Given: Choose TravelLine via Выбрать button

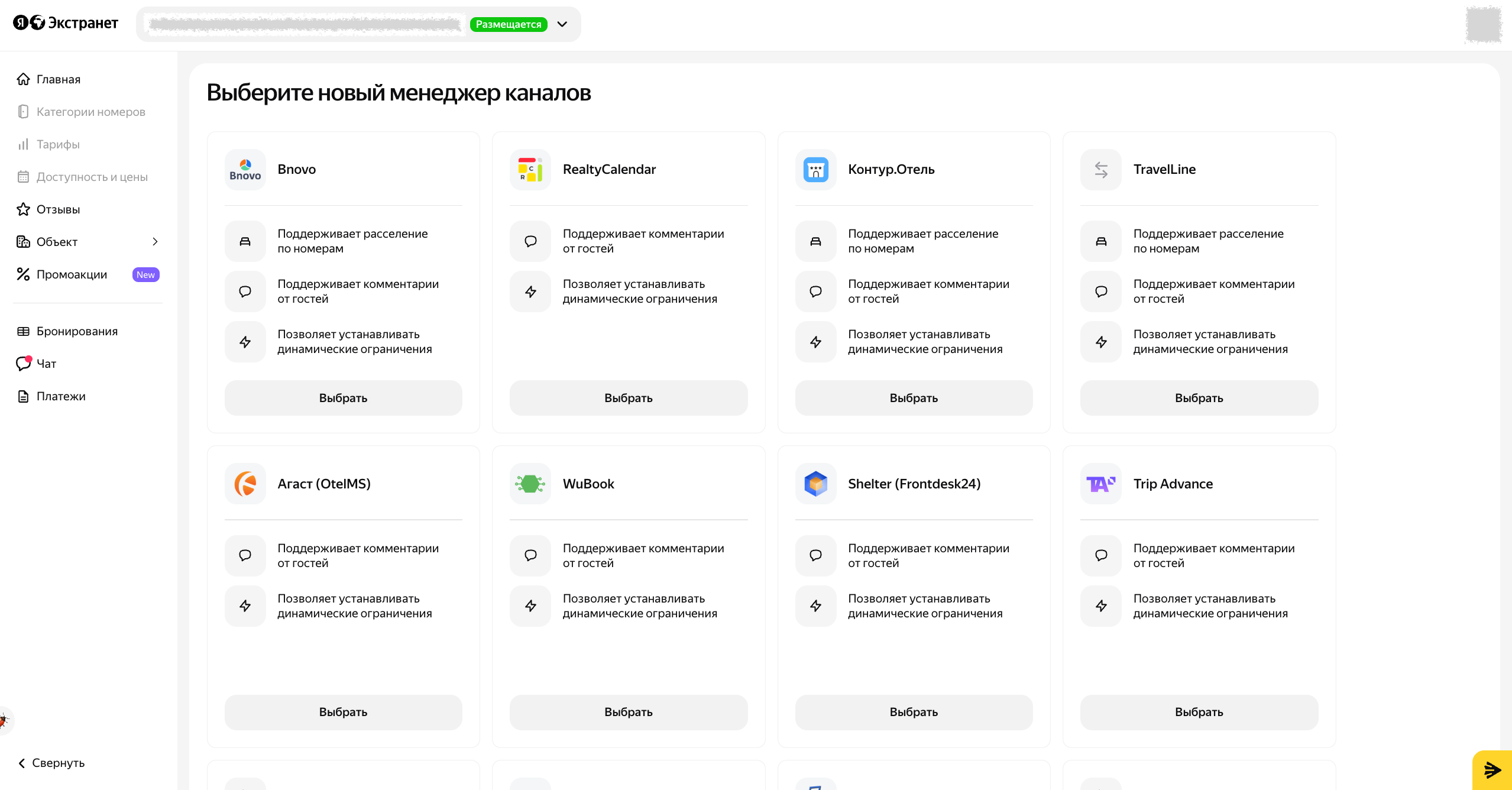Looking at the screenshot, I should [1199, 398].
